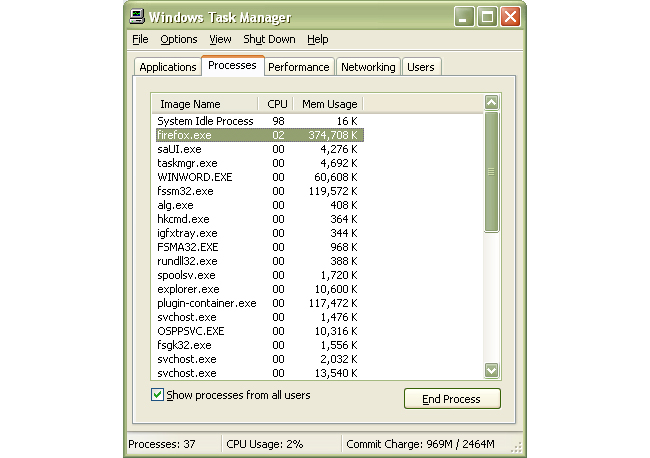Image resolution: width=650 pixels, height=458 pixels.
Task: Open the File menu
Action: tap(140, 39)
